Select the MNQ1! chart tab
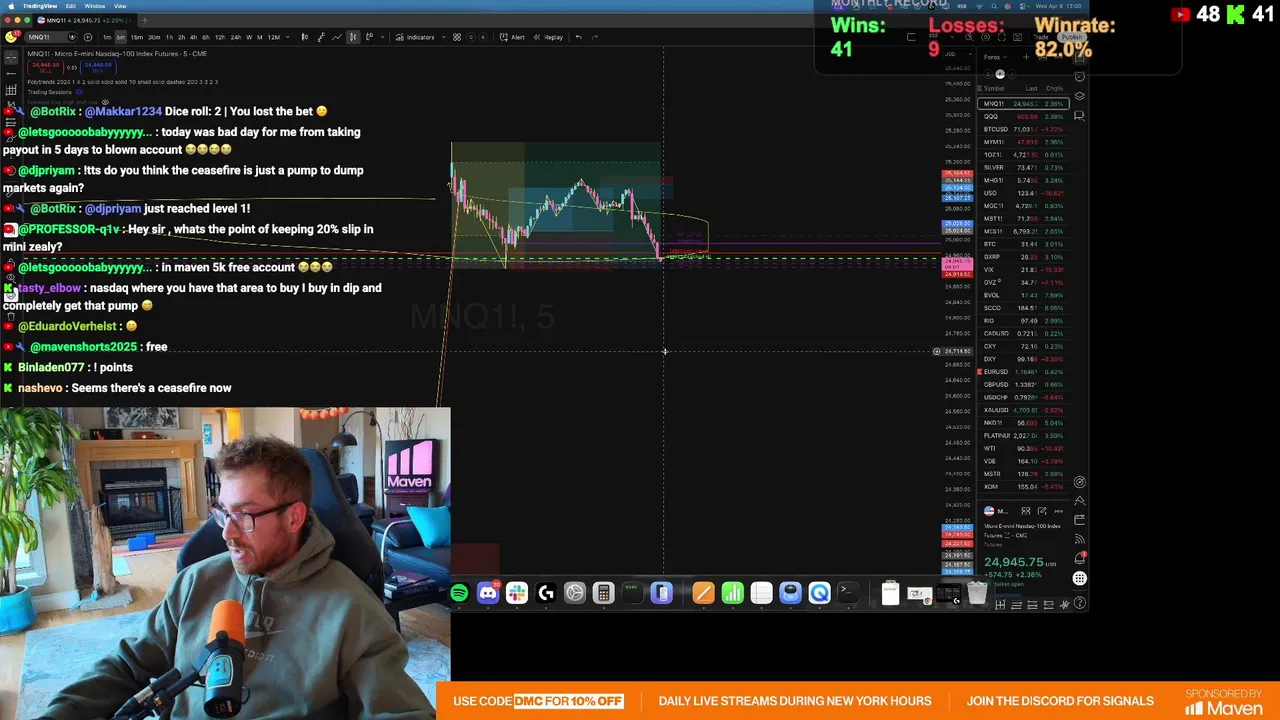 [84, 20]
